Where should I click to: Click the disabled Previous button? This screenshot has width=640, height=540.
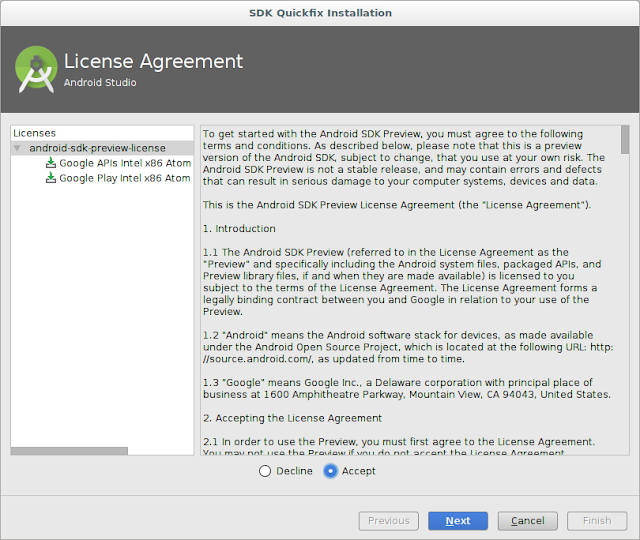389,521
